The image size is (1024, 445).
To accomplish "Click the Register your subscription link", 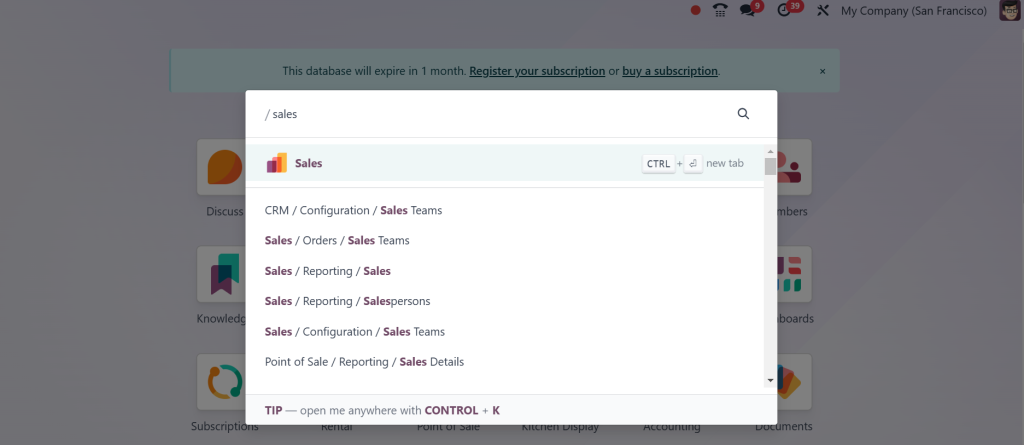I will 537,71.
